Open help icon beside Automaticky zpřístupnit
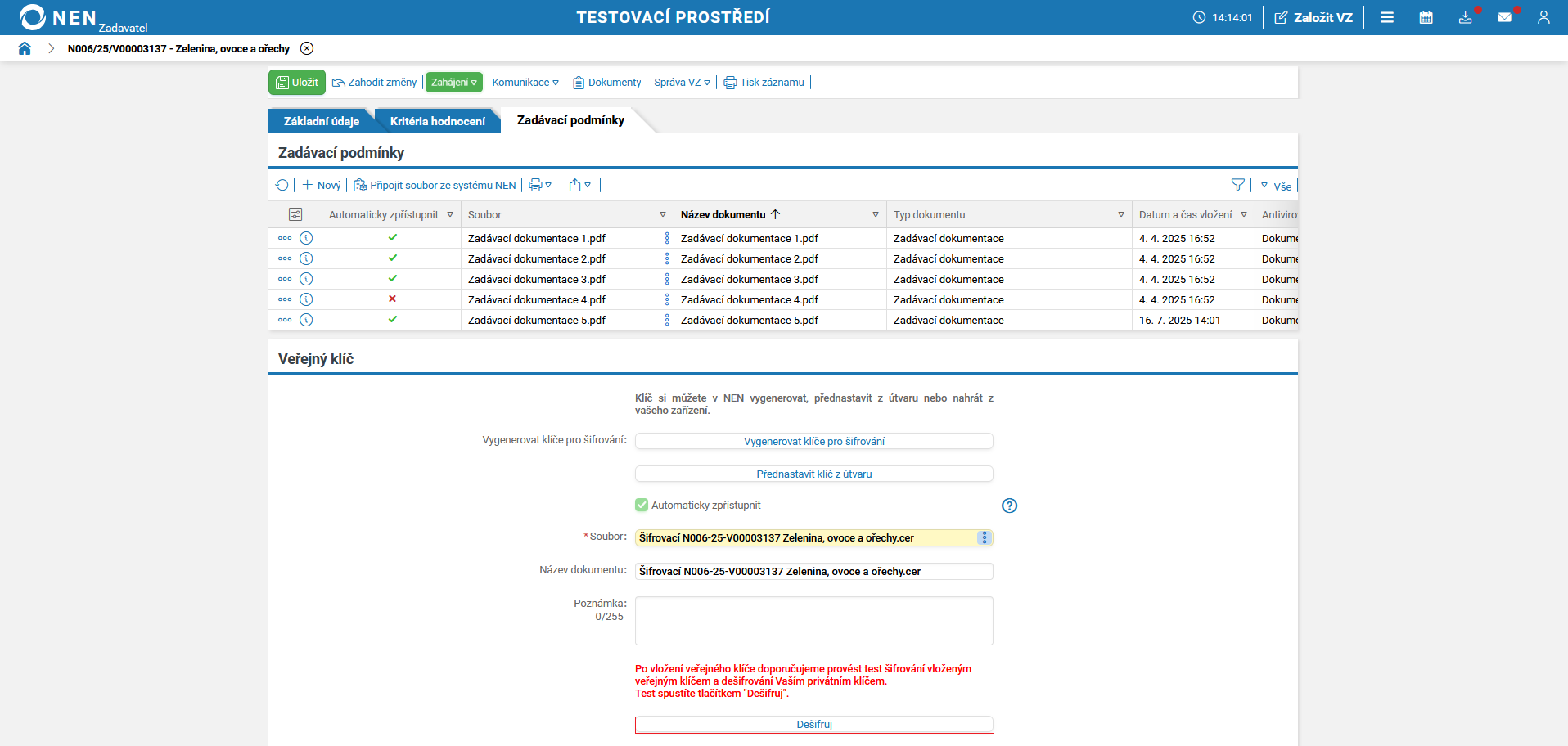Screen dimensions: 1568x746 coord(1010,506)
